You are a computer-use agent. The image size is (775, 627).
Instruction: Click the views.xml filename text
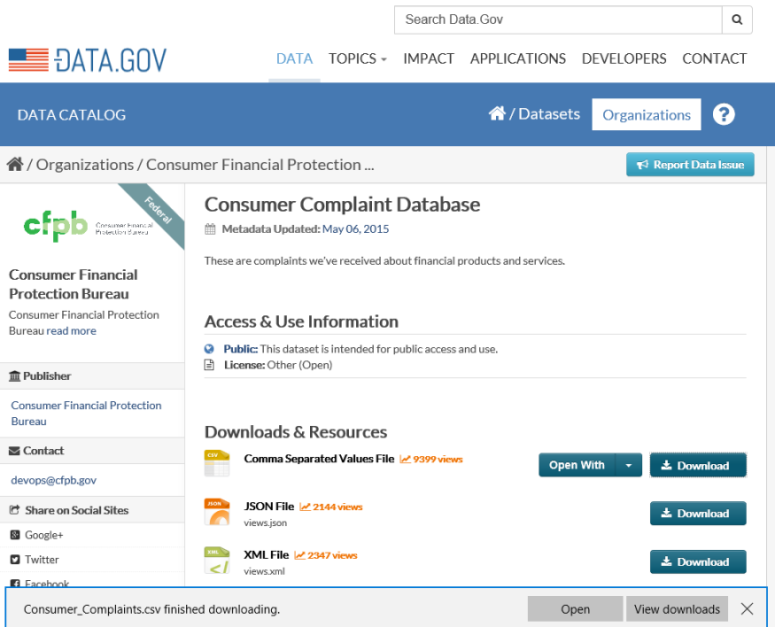tap(264, 571)
